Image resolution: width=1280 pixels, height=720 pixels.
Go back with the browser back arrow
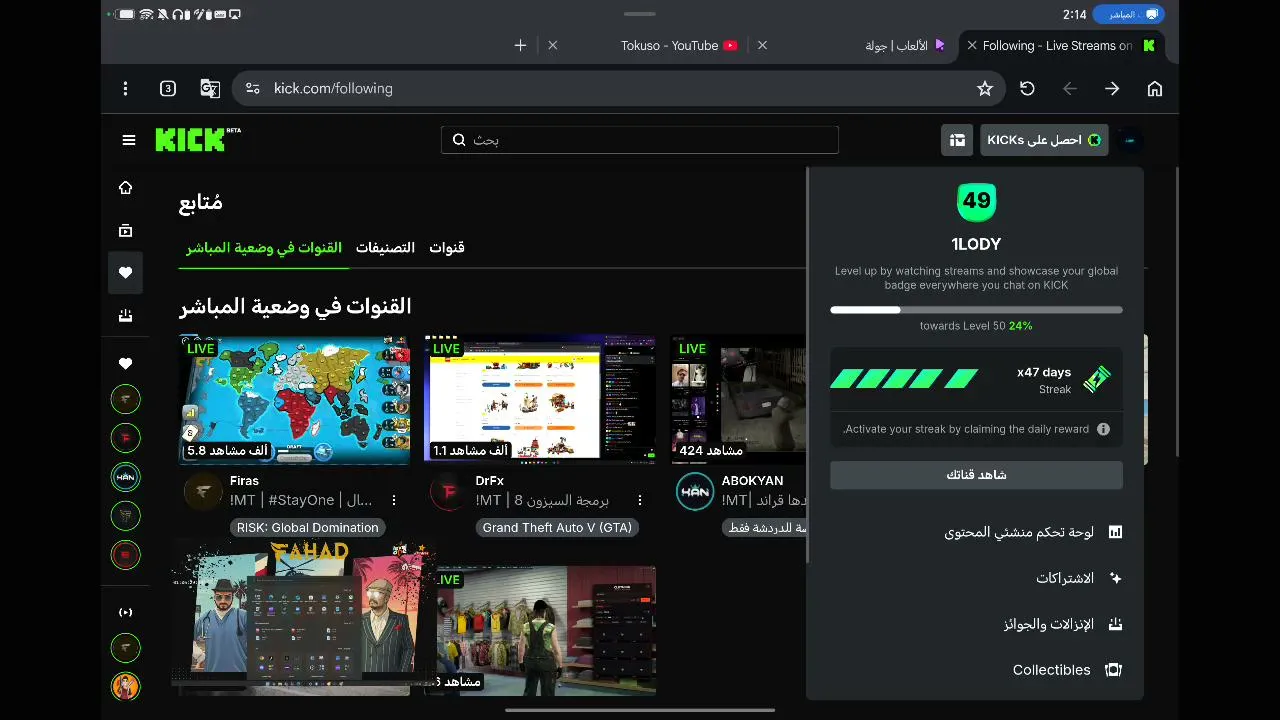coord(1070,89)
